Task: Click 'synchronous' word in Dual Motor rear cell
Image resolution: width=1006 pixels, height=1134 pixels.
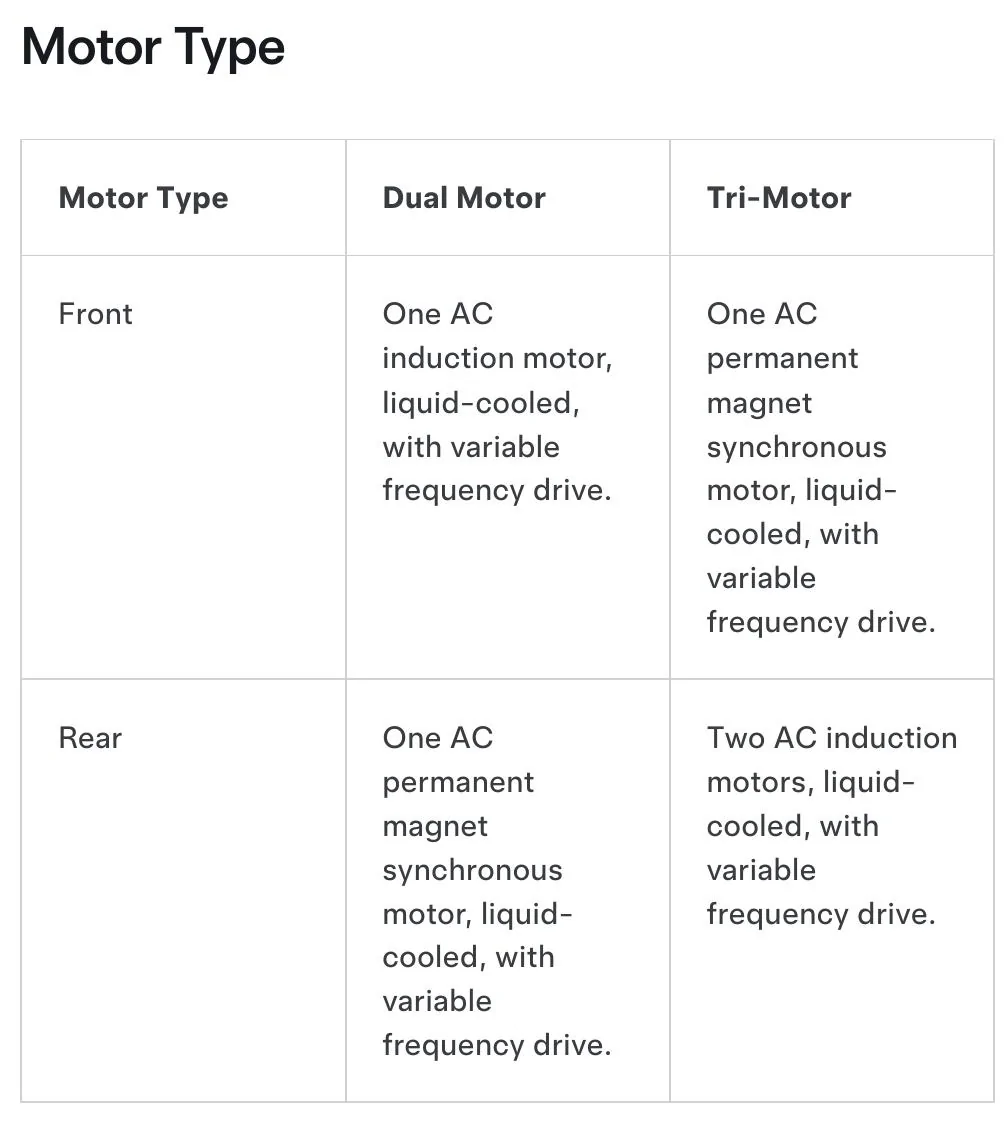Action: pos(472,871)
